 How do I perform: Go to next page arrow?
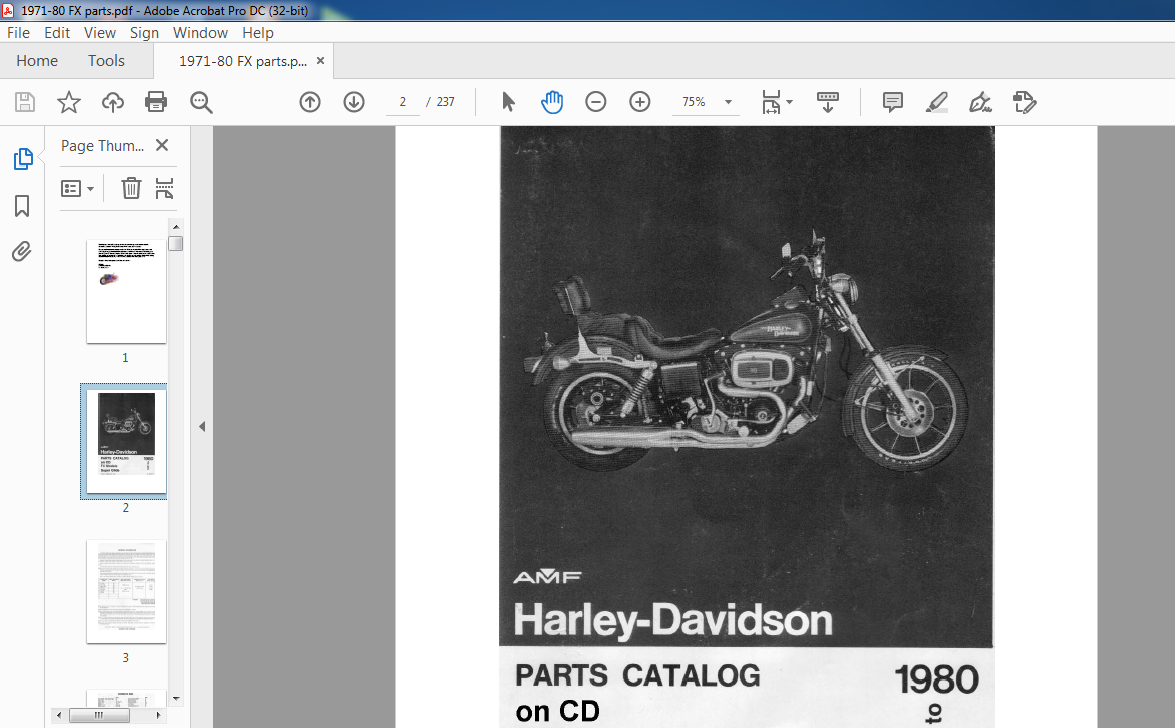[354, 102]
